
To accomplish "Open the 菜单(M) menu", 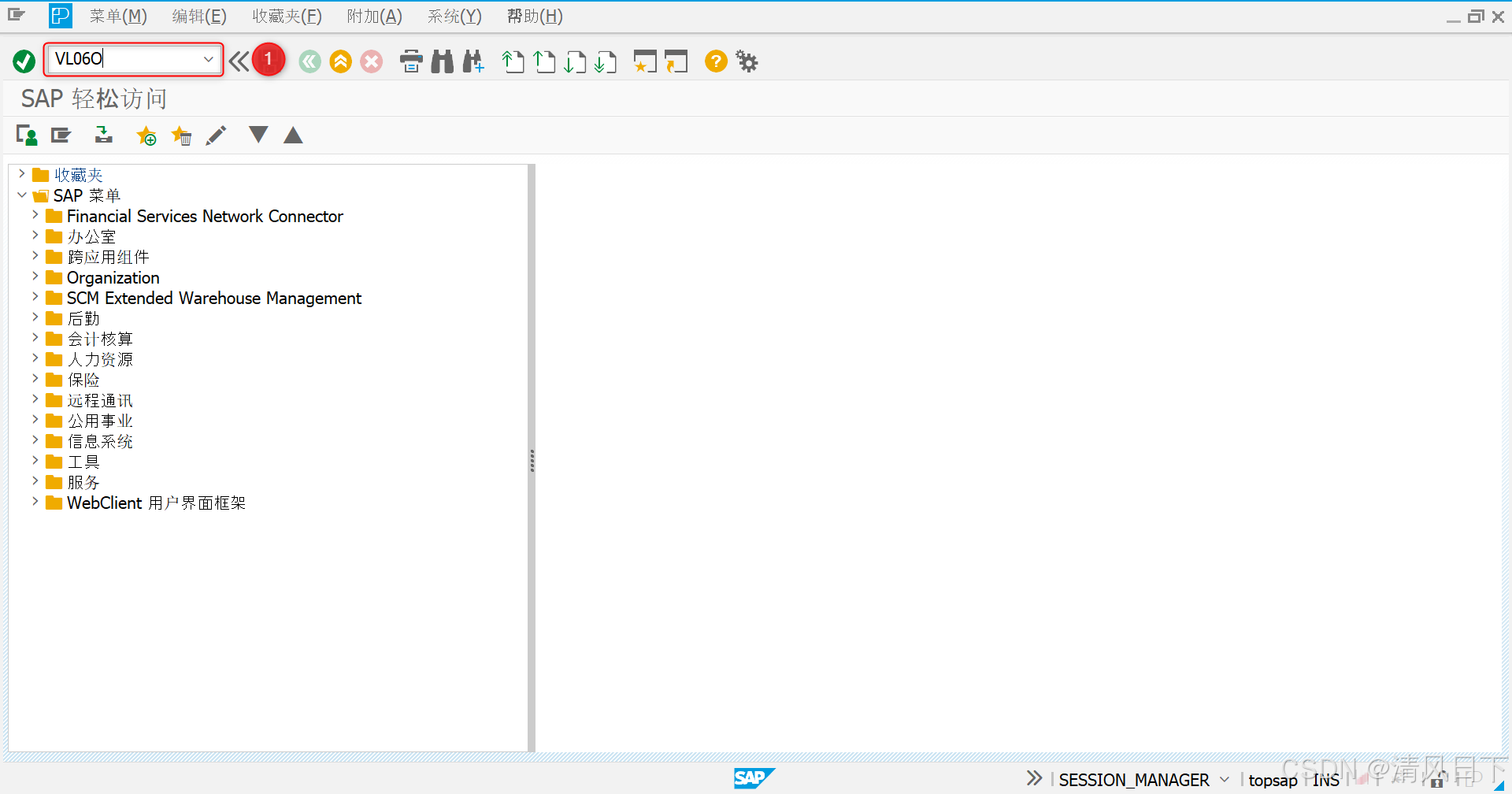I will tap(118, 17).
